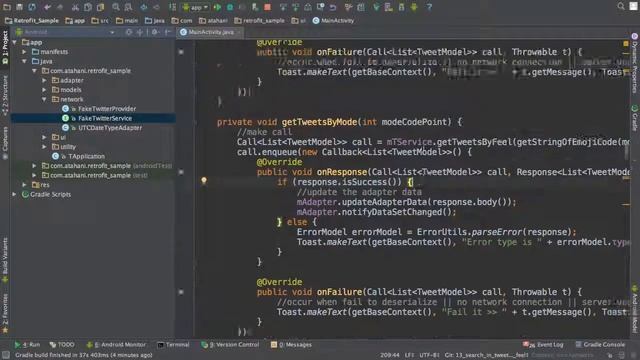This screenshot has width=640, height=360.
Task: Click the Open folder toolbar icon
Action: [7, 7]
